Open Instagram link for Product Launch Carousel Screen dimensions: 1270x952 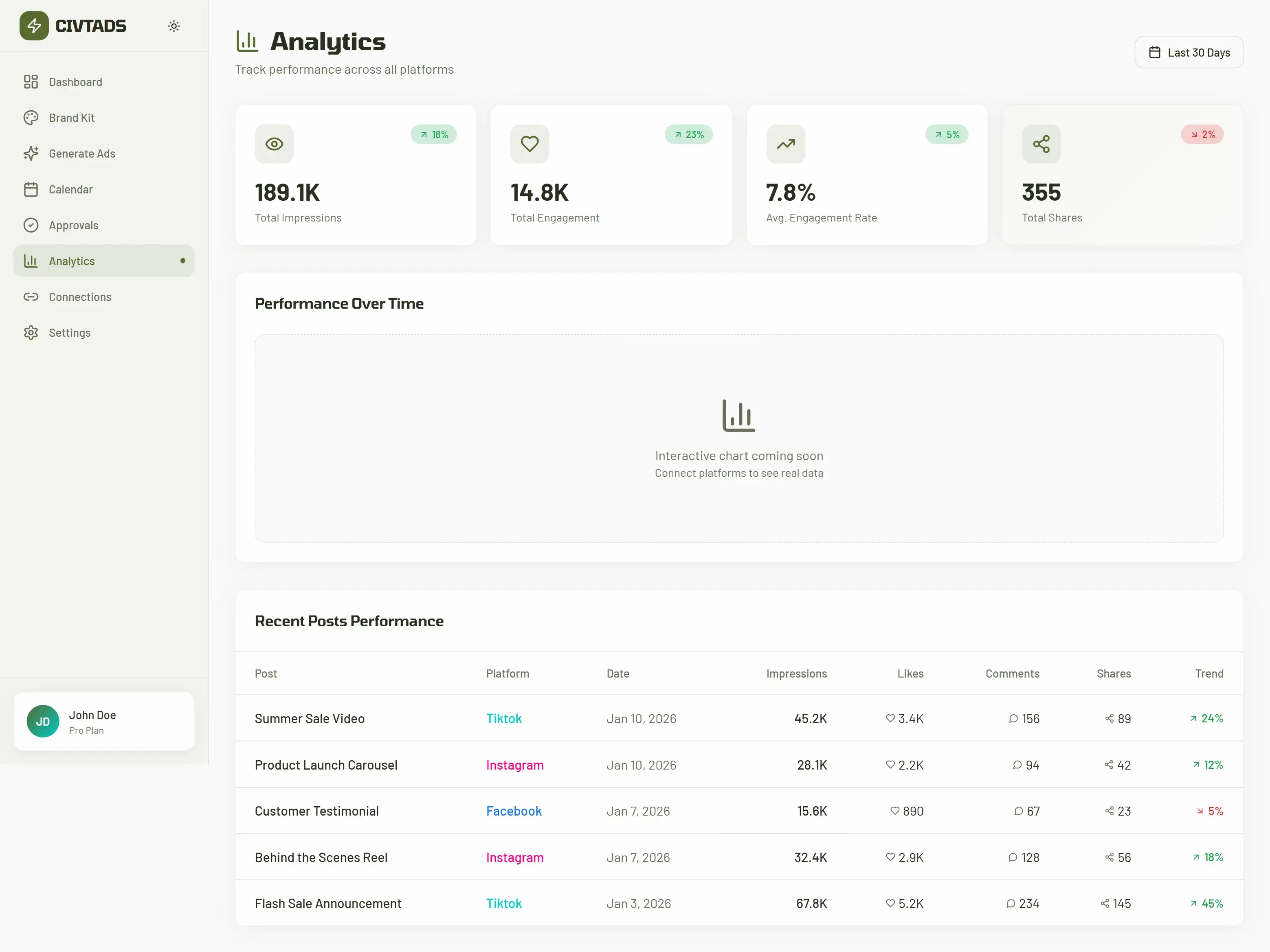514,765
